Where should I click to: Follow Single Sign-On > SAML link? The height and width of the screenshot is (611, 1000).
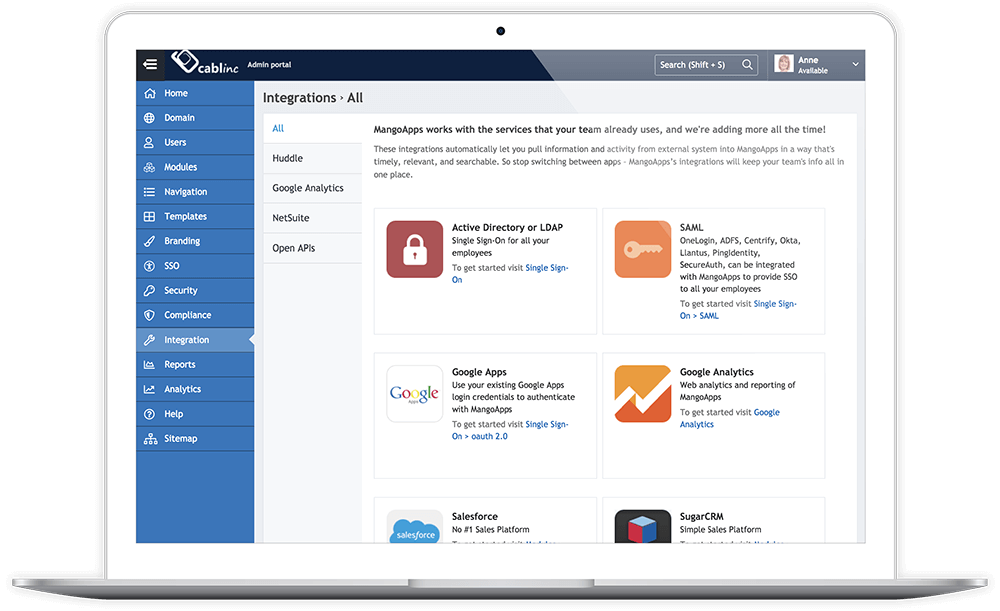click(x=775, y=304)
